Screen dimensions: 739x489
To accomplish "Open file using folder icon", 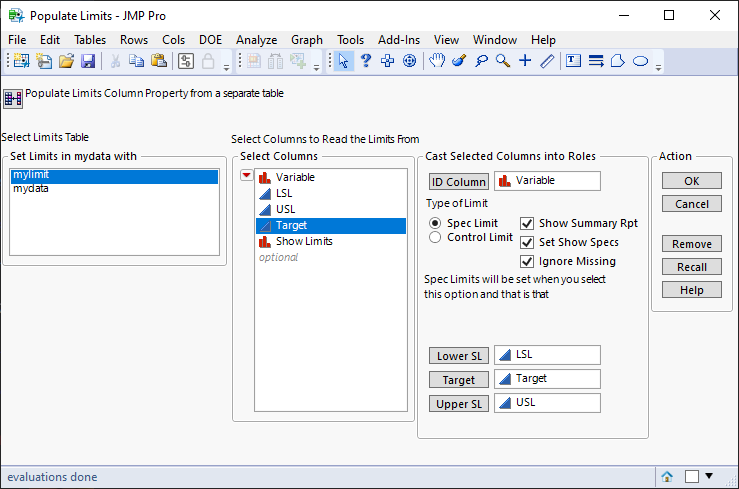I will [66, 61].
